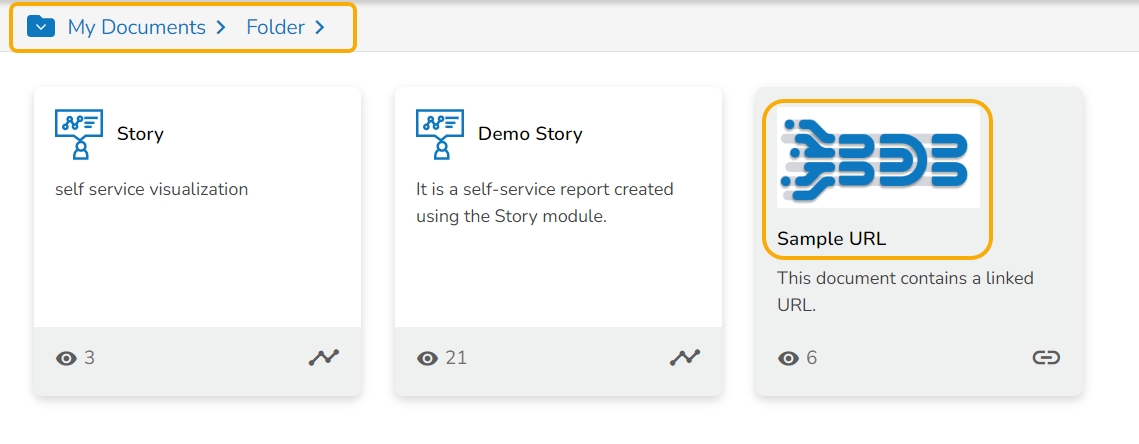Select the Sample URL document title
This screenshot has width=1139, height=444.
point(831,239)
